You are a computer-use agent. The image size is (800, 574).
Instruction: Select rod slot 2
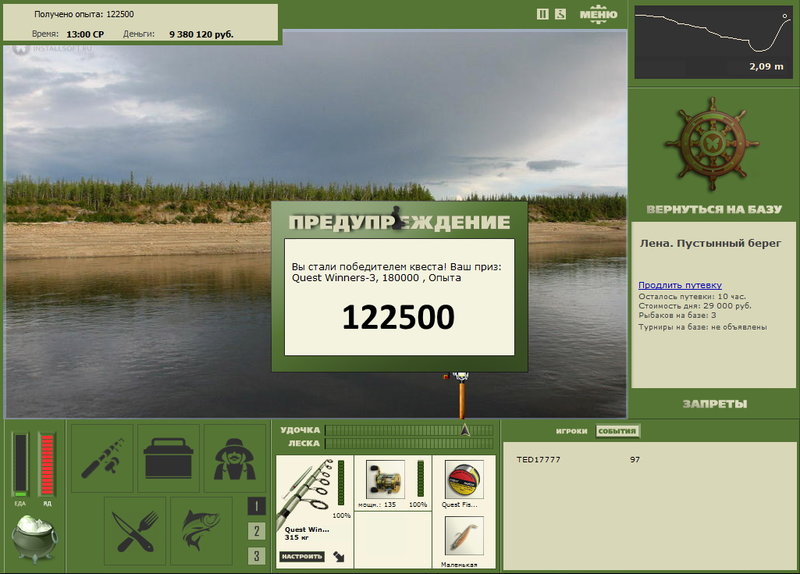tap(257, 531)
